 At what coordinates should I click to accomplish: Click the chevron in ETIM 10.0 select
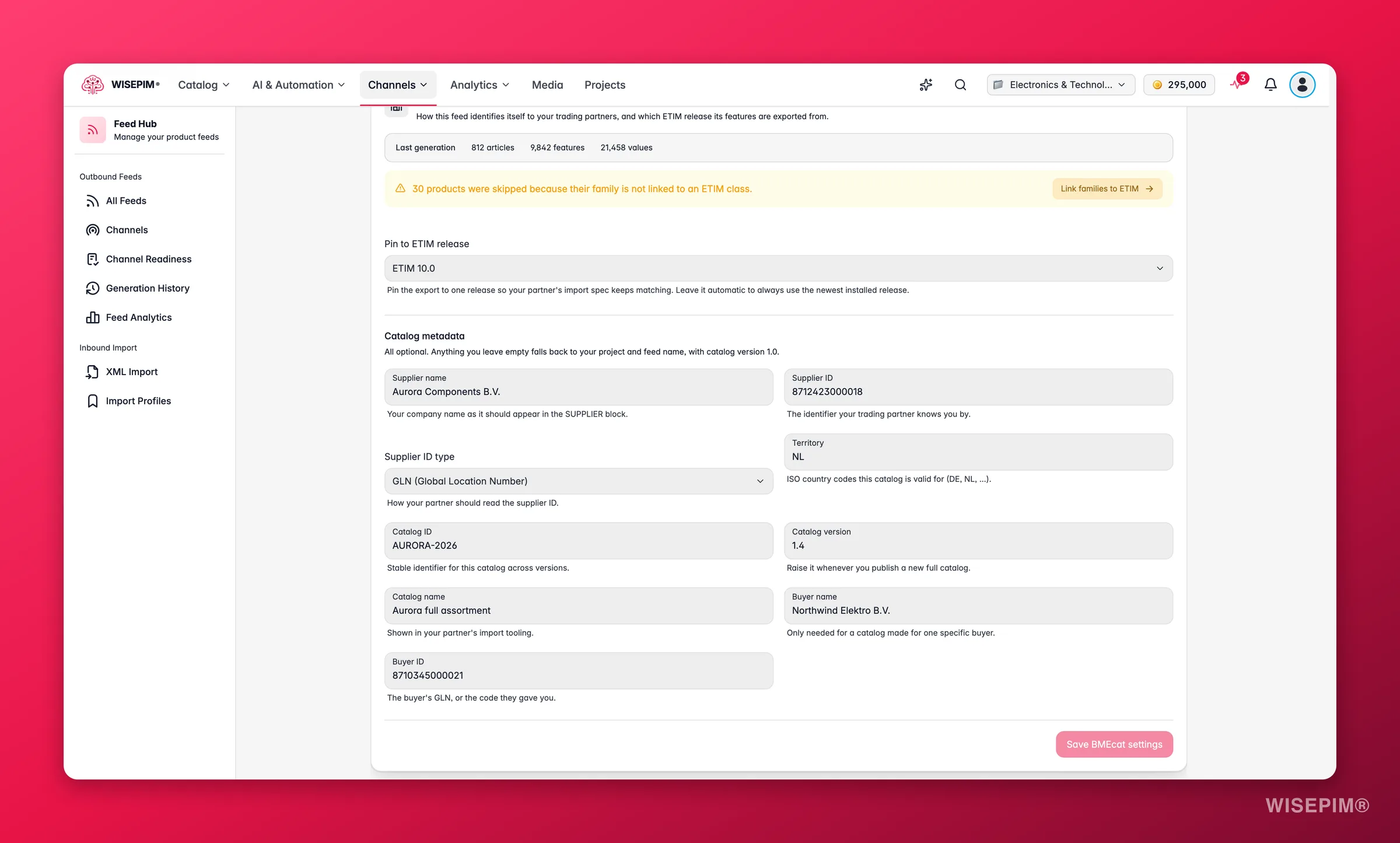pos(1160,268)
